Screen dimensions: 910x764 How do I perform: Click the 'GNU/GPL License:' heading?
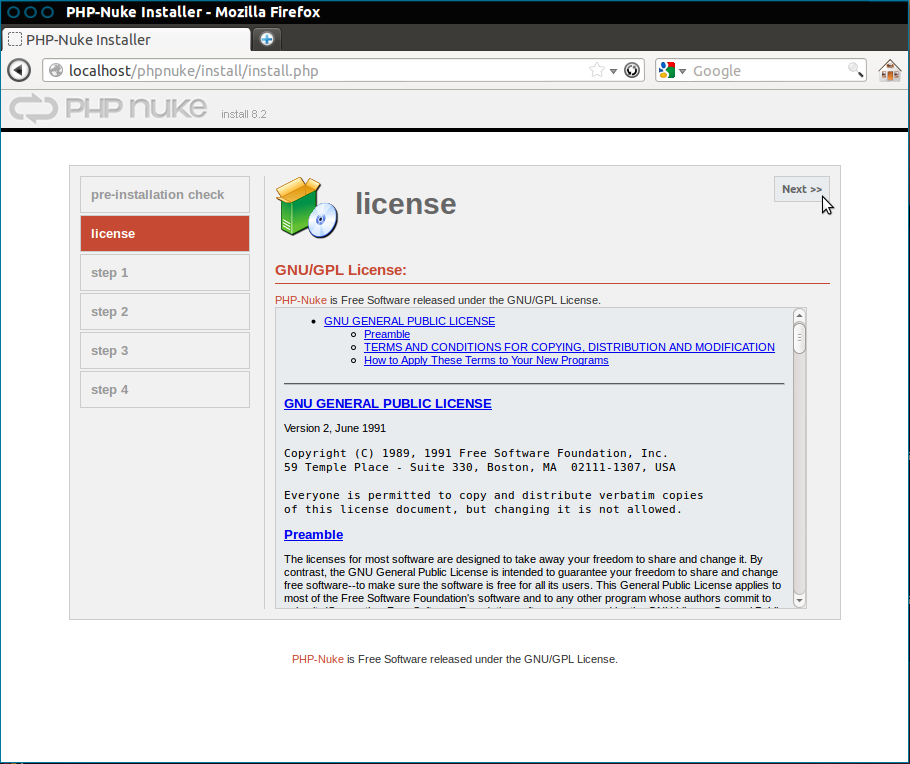(x=341, y=270)
